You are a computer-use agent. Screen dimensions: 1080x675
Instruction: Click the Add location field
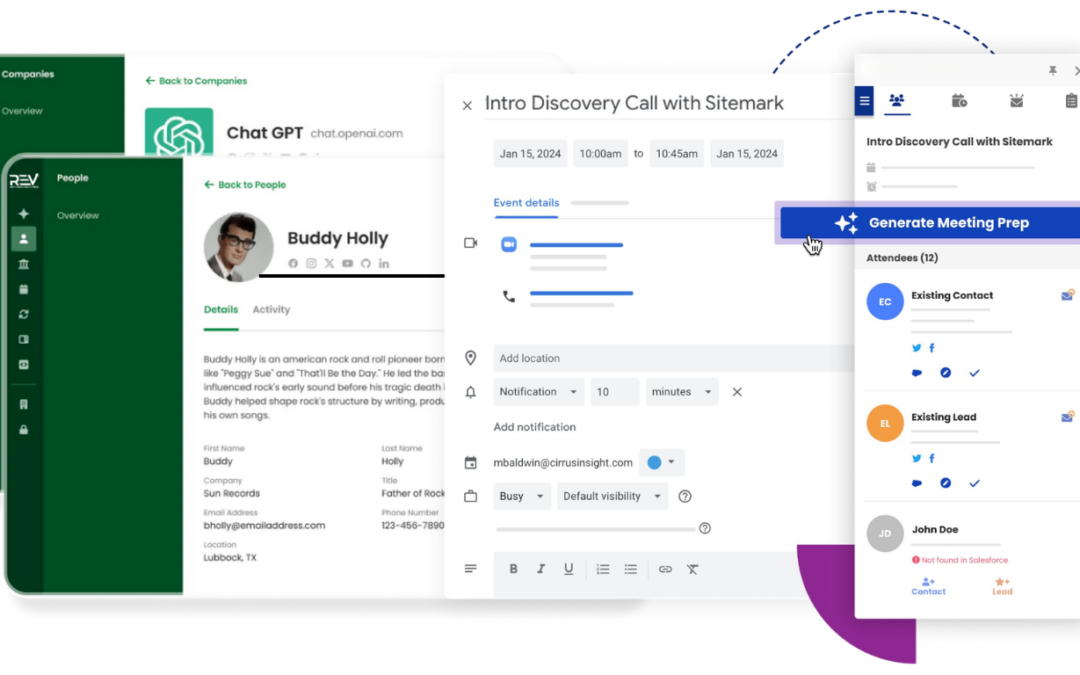point(674,358)
